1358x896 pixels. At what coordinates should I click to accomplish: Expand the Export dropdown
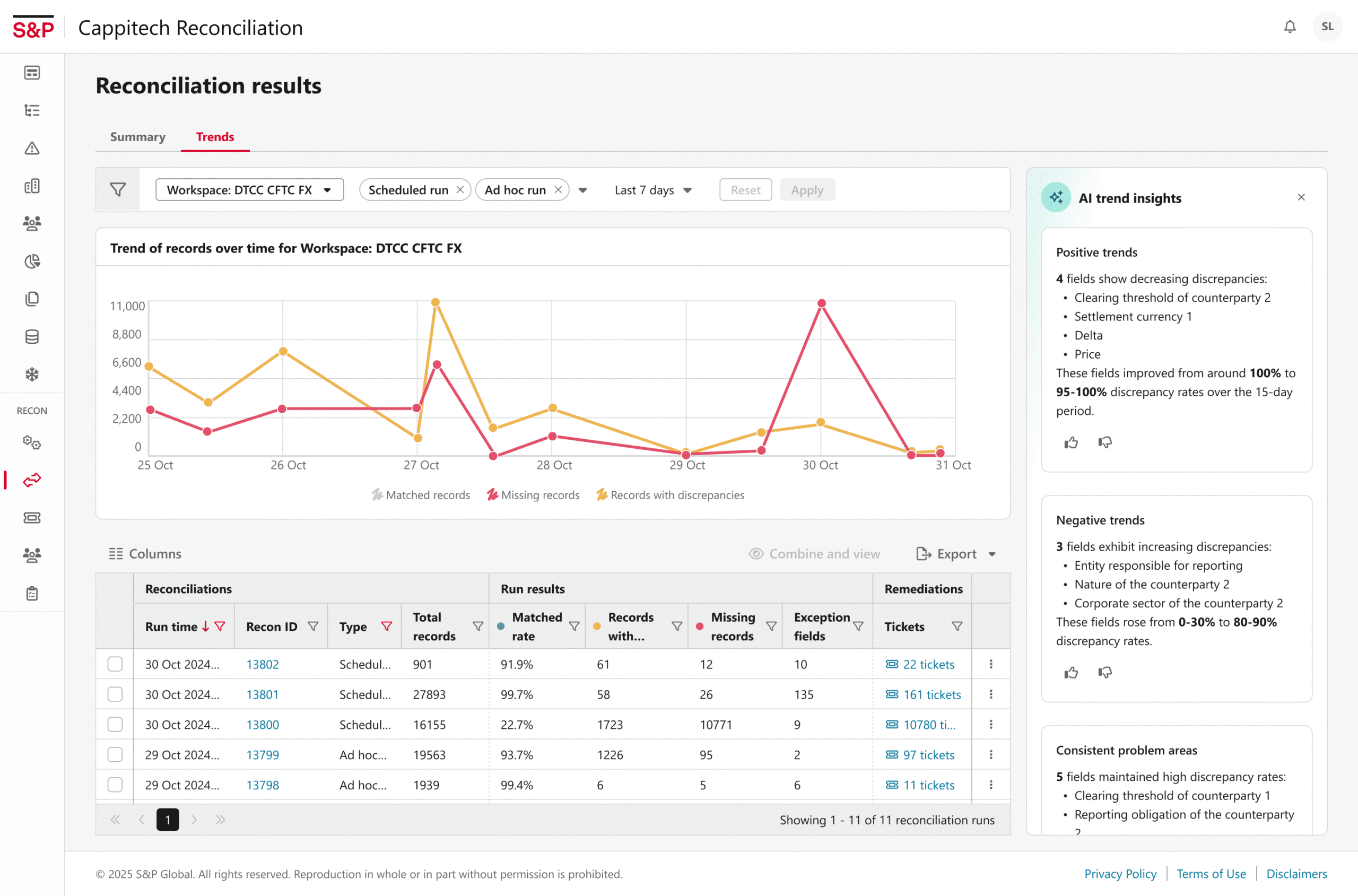click(992, 554)
